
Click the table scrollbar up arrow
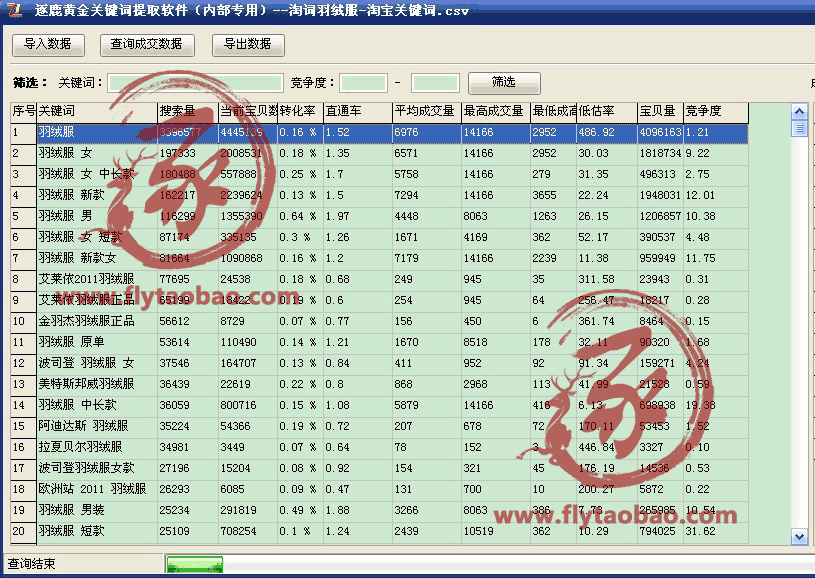click(x=799, y=111)
